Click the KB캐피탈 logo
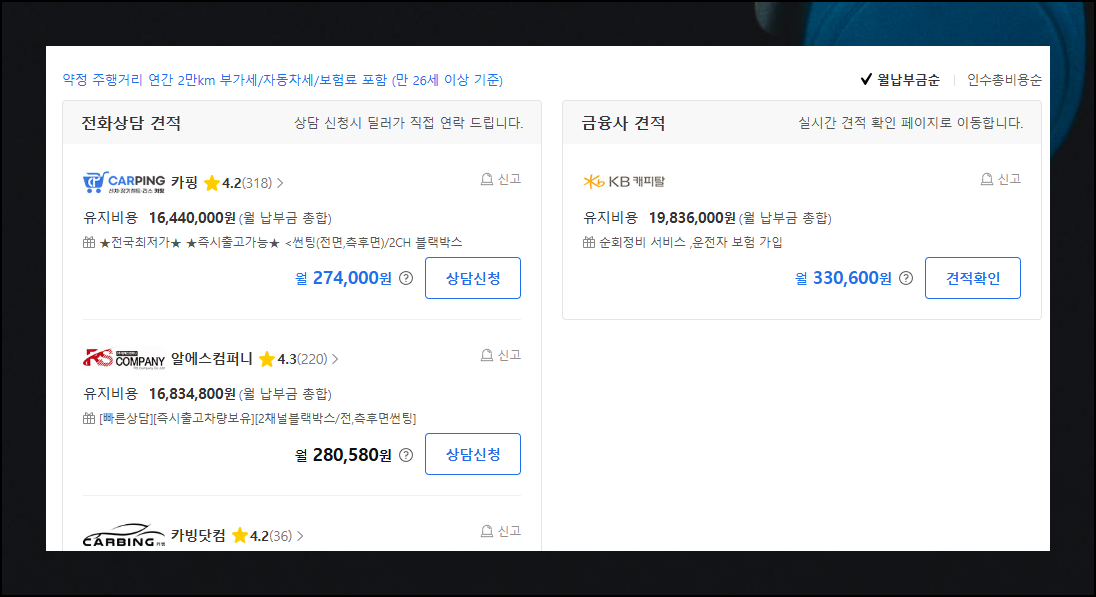Viewport: 1096px width, 597px height. click(x=623, y=182)
